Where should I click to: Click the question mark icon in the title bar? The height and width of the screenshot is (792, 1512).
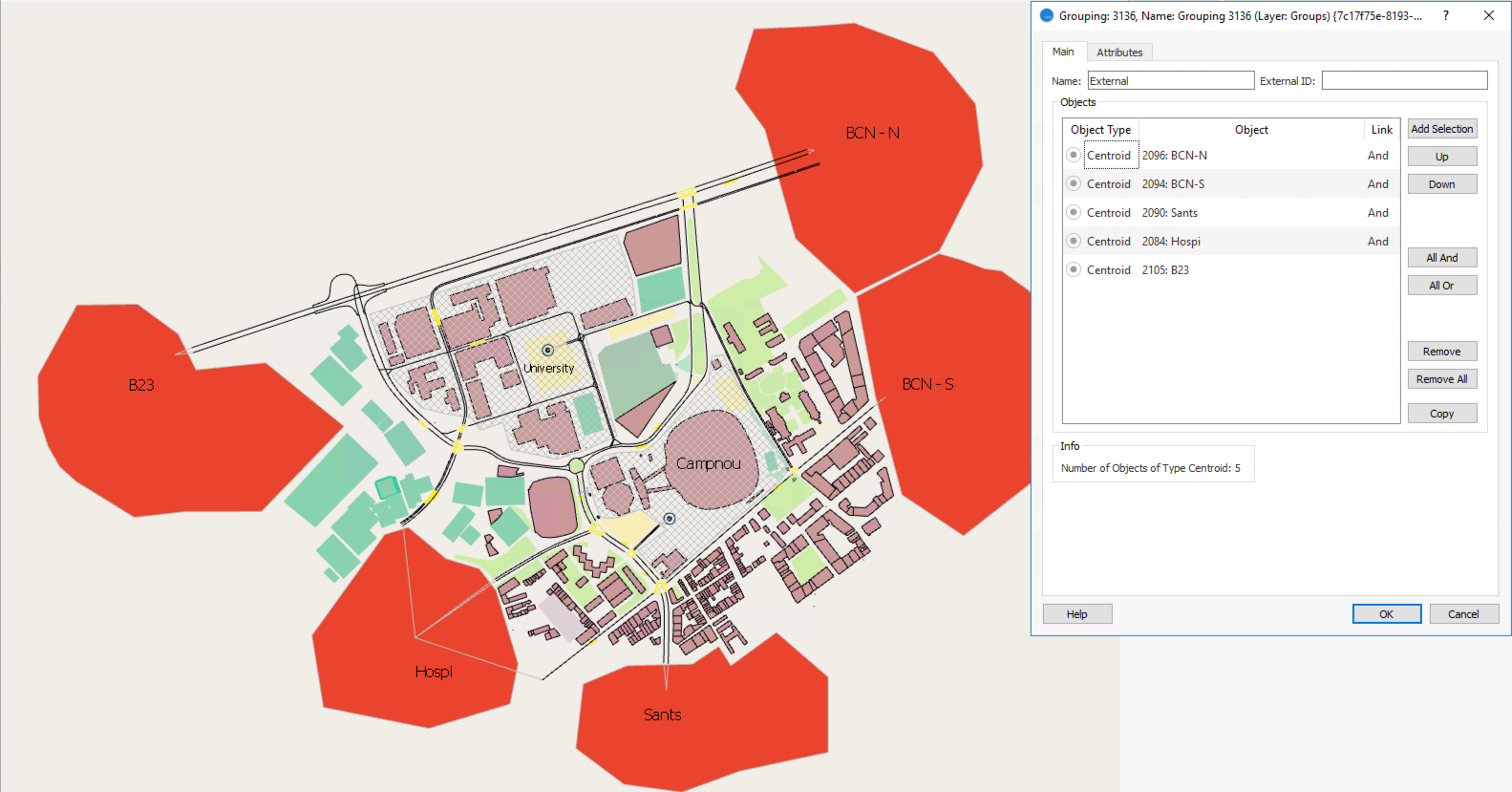click(1446, 15)
